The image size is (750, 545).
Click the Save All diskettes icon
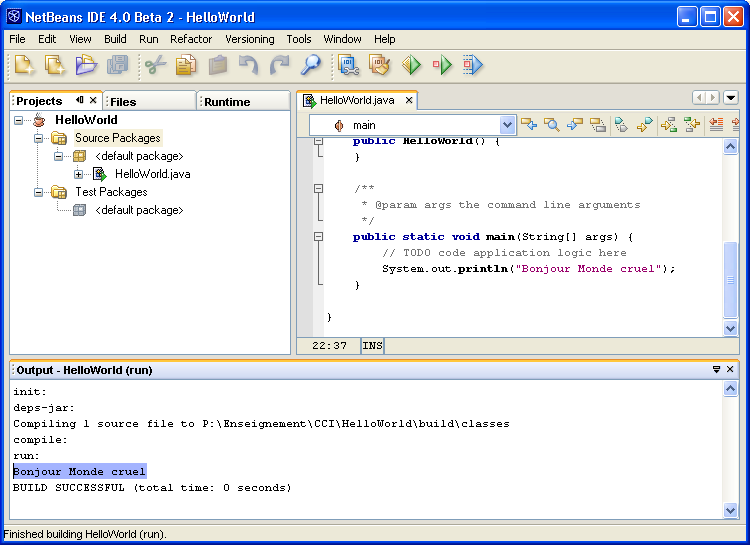(117, 65)
